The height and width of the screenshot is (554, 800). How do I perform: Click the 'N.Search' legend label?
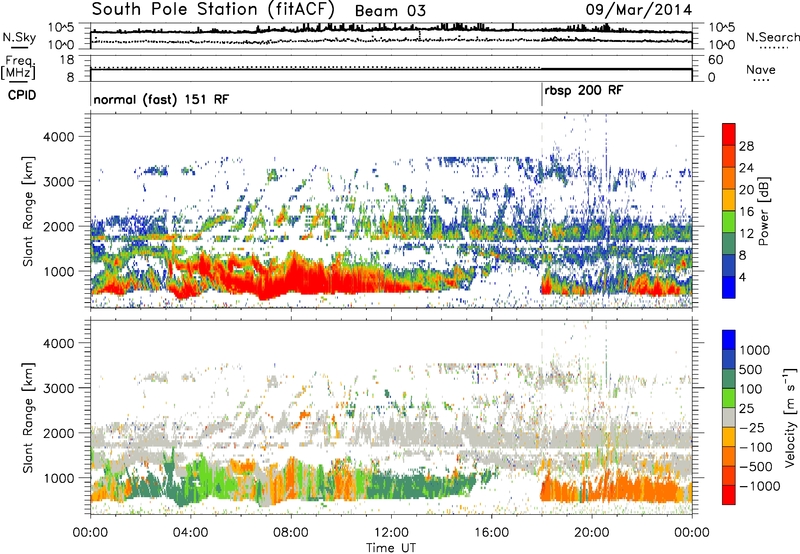[772, 37]
